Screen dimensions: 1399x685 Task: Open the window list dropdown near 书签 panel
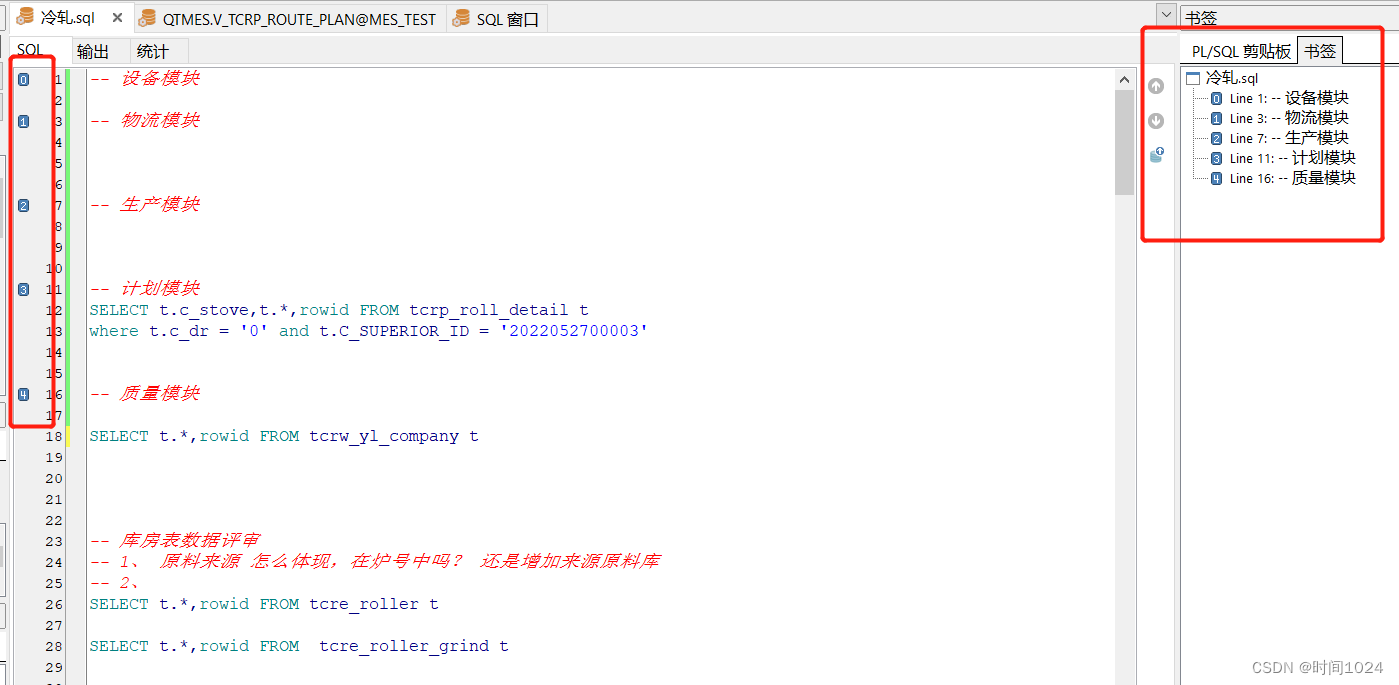click(1164, 14)
